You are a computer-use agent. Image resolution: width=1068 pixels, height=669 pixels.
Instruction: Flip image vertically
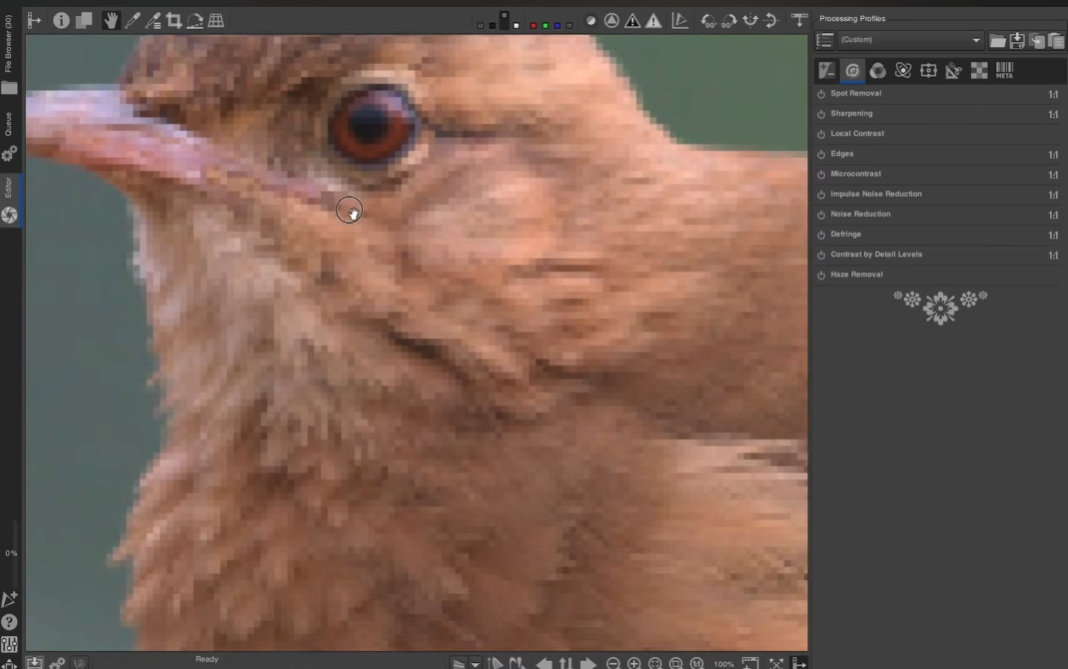coord(771,20)
